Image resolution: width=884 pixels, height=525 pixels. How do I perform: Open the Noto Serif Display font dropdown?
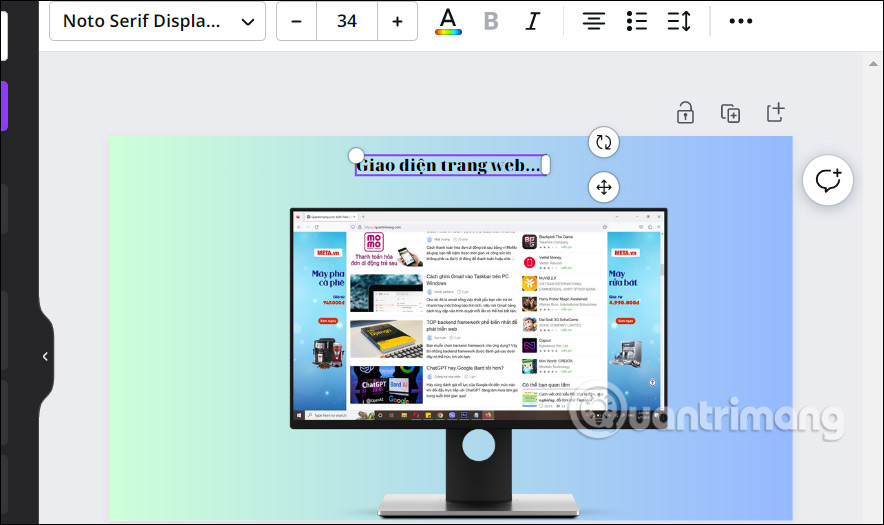tap(157, 21)
